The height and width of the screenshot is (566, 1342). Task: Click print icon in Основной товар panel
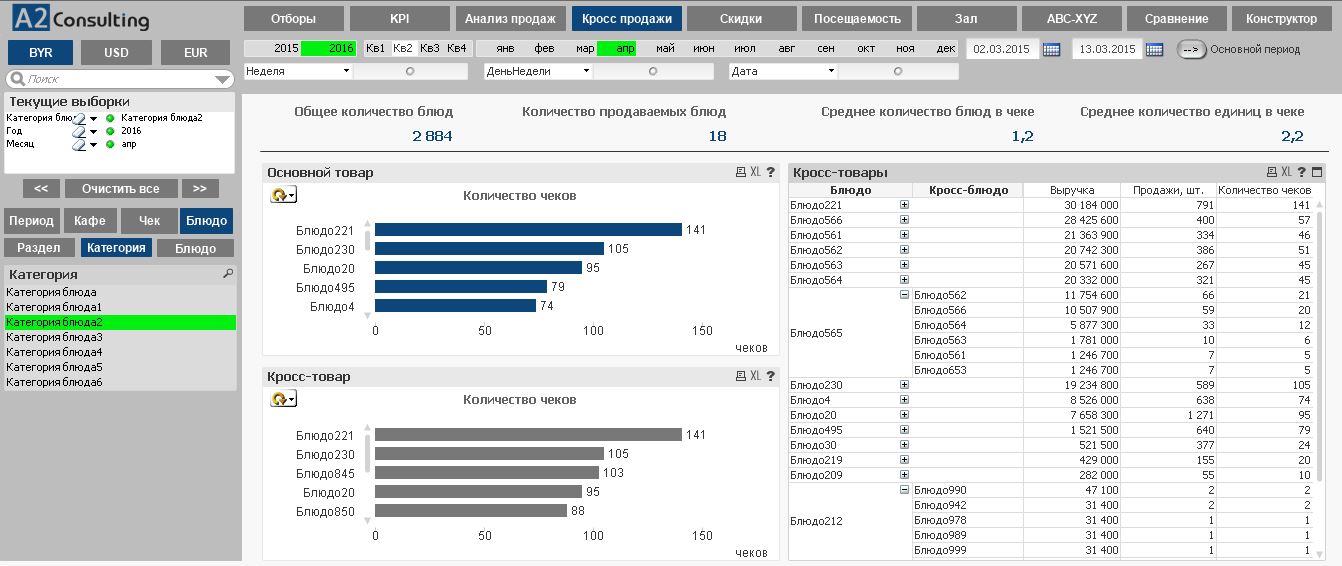(740, 173)
